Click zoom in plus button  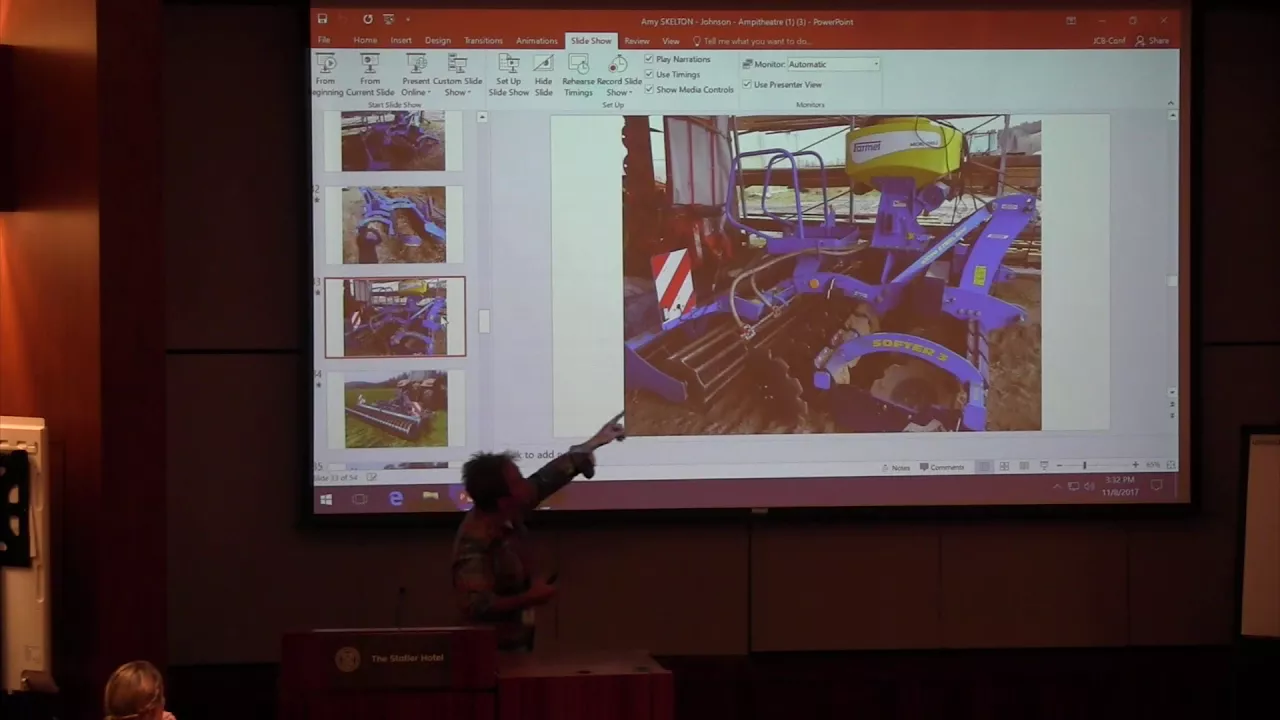pos(1135,465)
